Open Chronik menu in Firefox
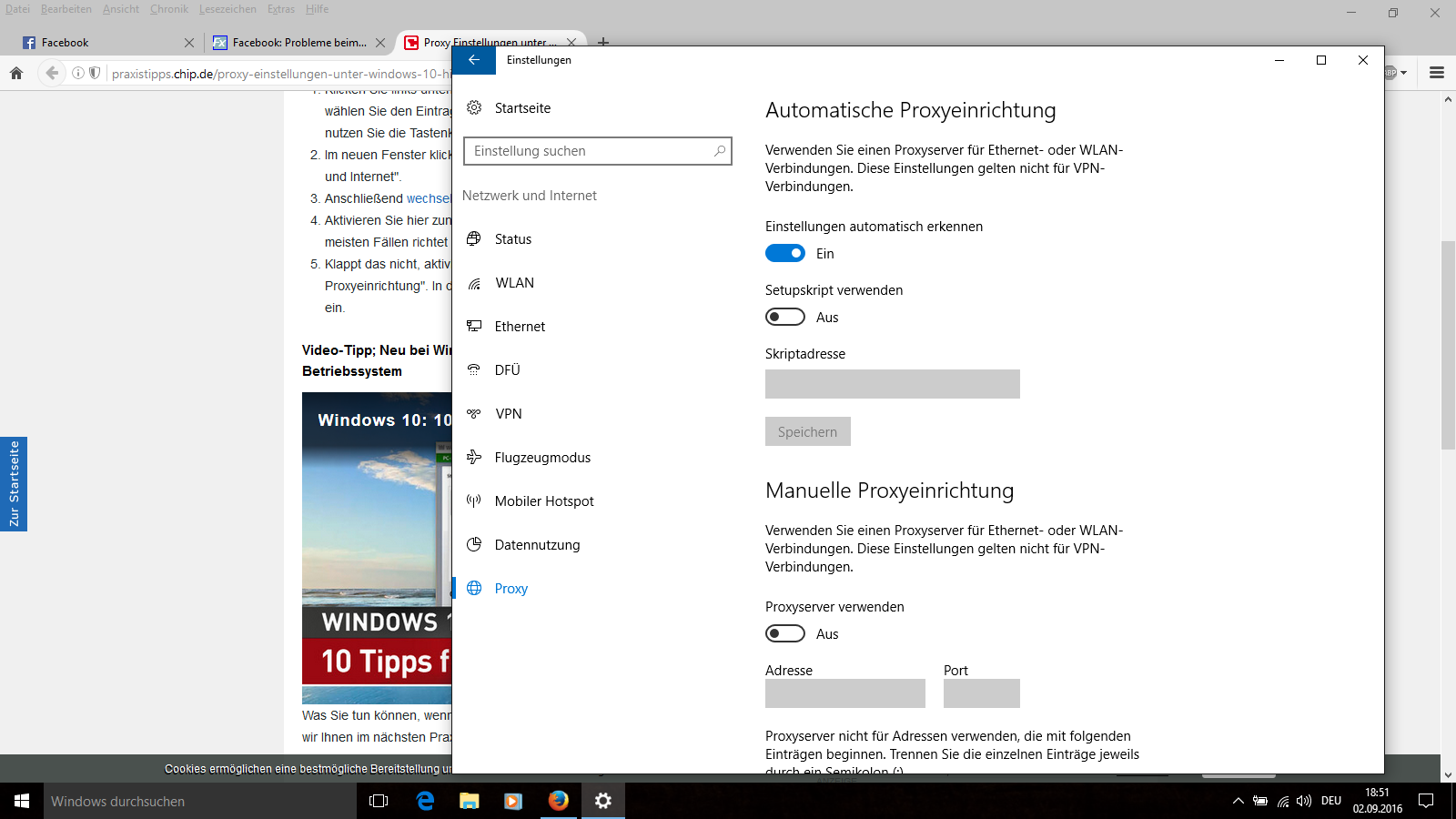This screenshot has height=819, width=1456. (169, 9)
